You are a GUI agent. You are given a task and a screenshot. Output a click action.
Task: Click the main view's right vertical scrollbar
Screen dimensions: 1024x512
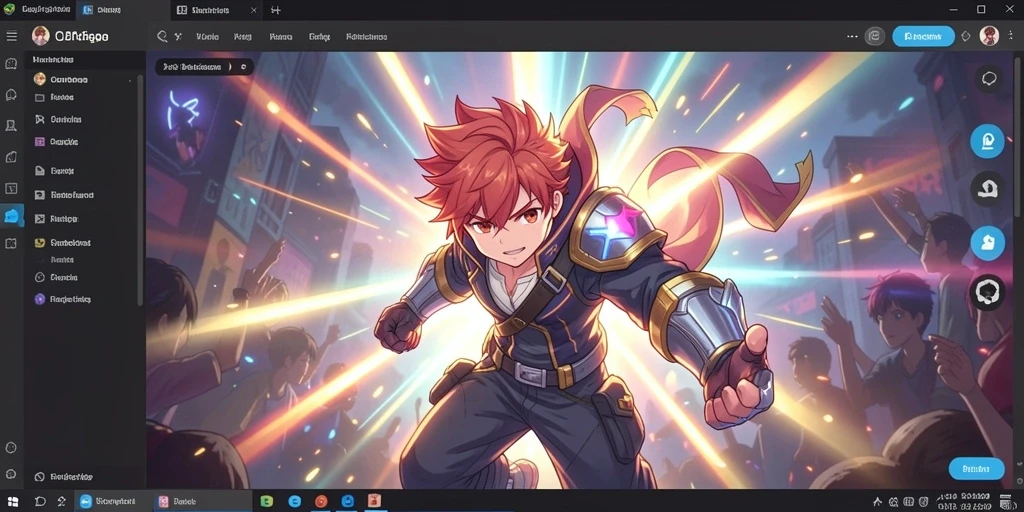[x=1019, y=137]
